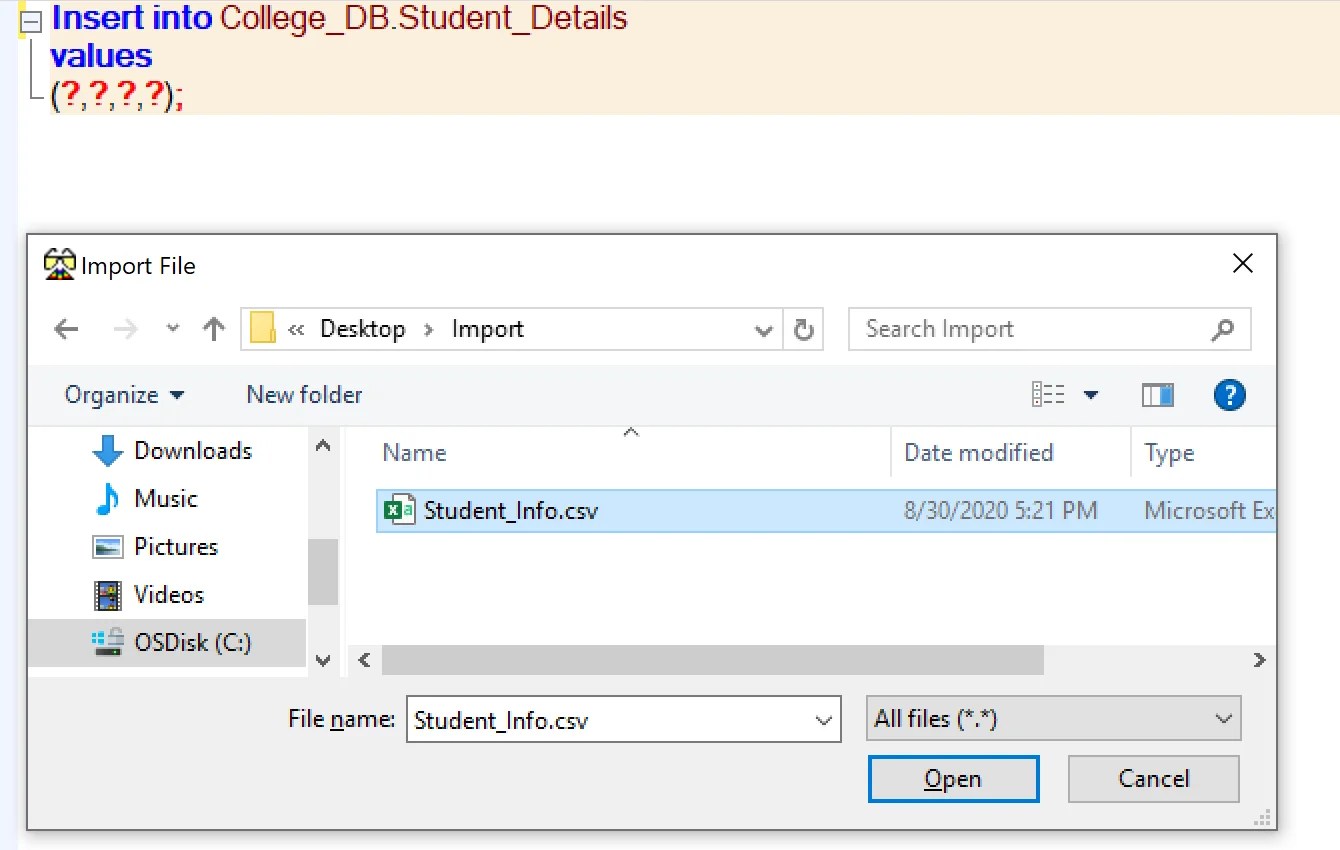Click Open to import Student_Info.csv
1340x850 pixels.
951,778
